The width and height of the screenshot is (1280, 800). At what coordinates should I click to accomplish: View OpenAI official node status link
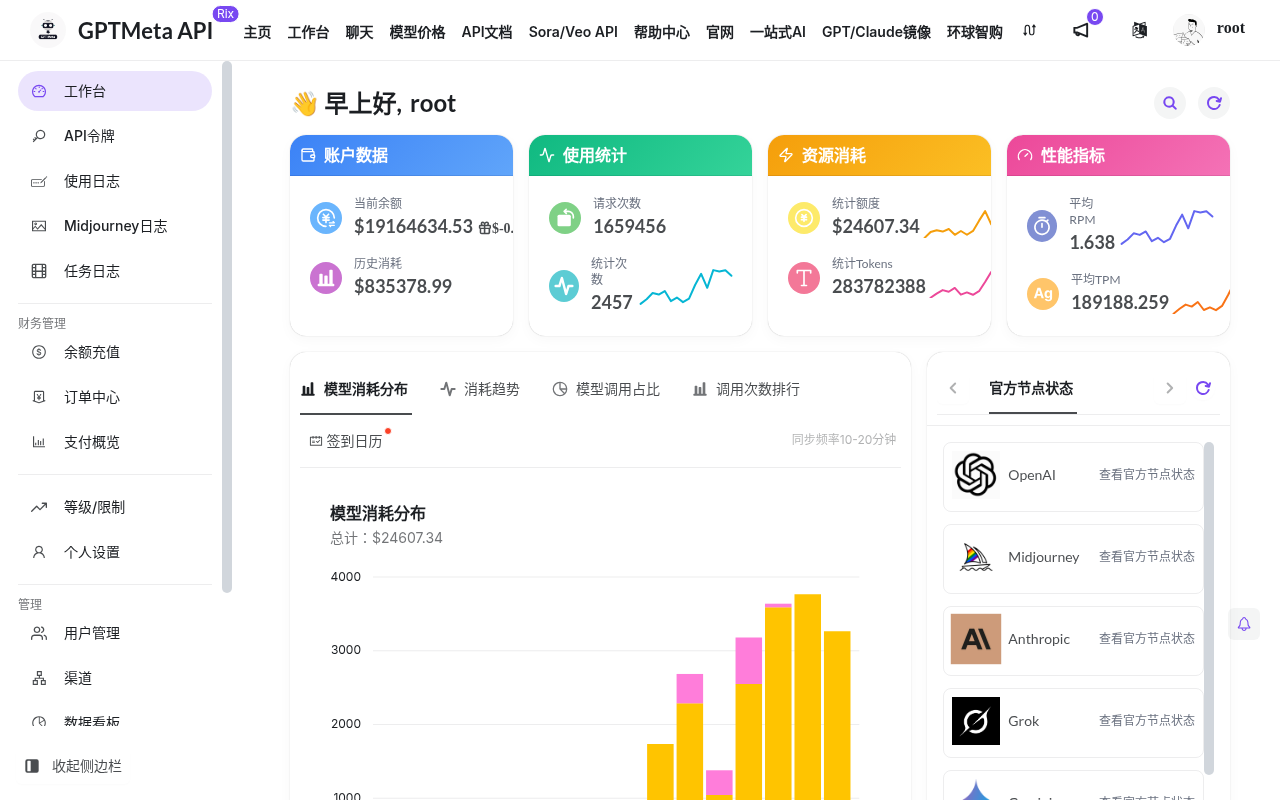[x=1147, y=475]
